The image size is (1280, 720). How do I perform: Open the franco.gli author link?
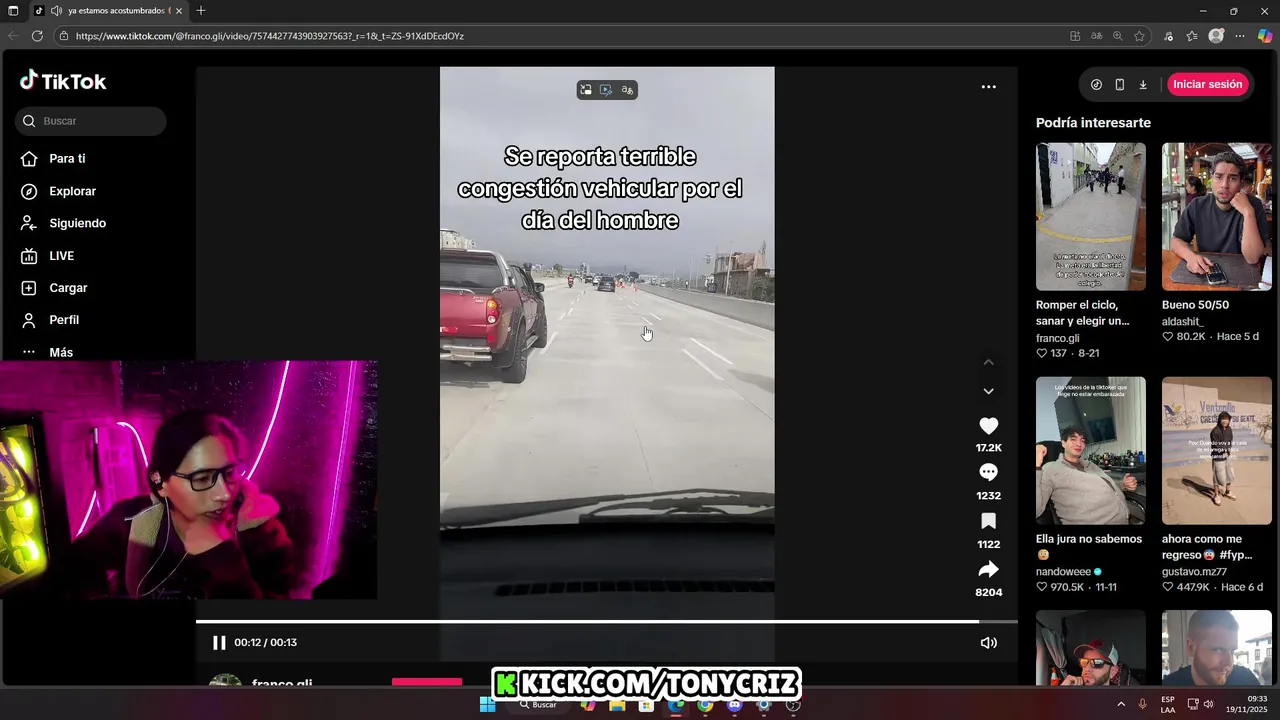[x=1057, y=338]
